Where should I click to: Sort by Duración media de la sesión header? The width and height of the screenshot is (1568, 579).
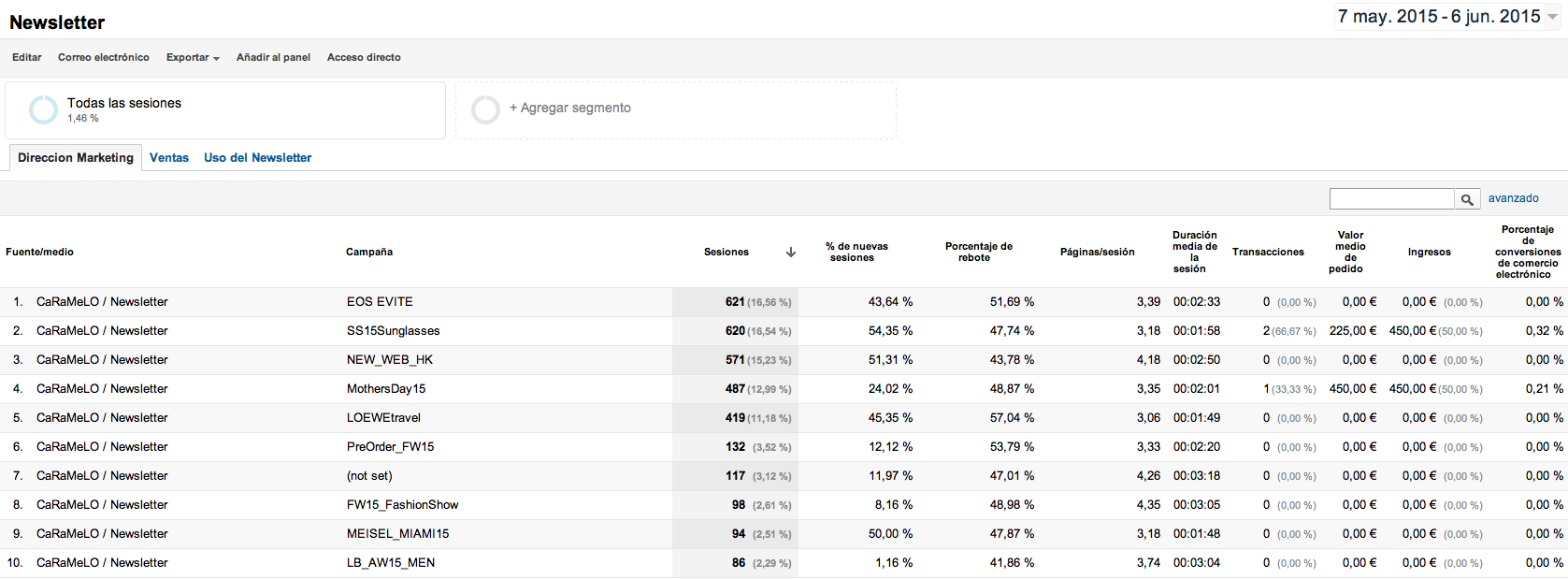(x=1195, y=253)
